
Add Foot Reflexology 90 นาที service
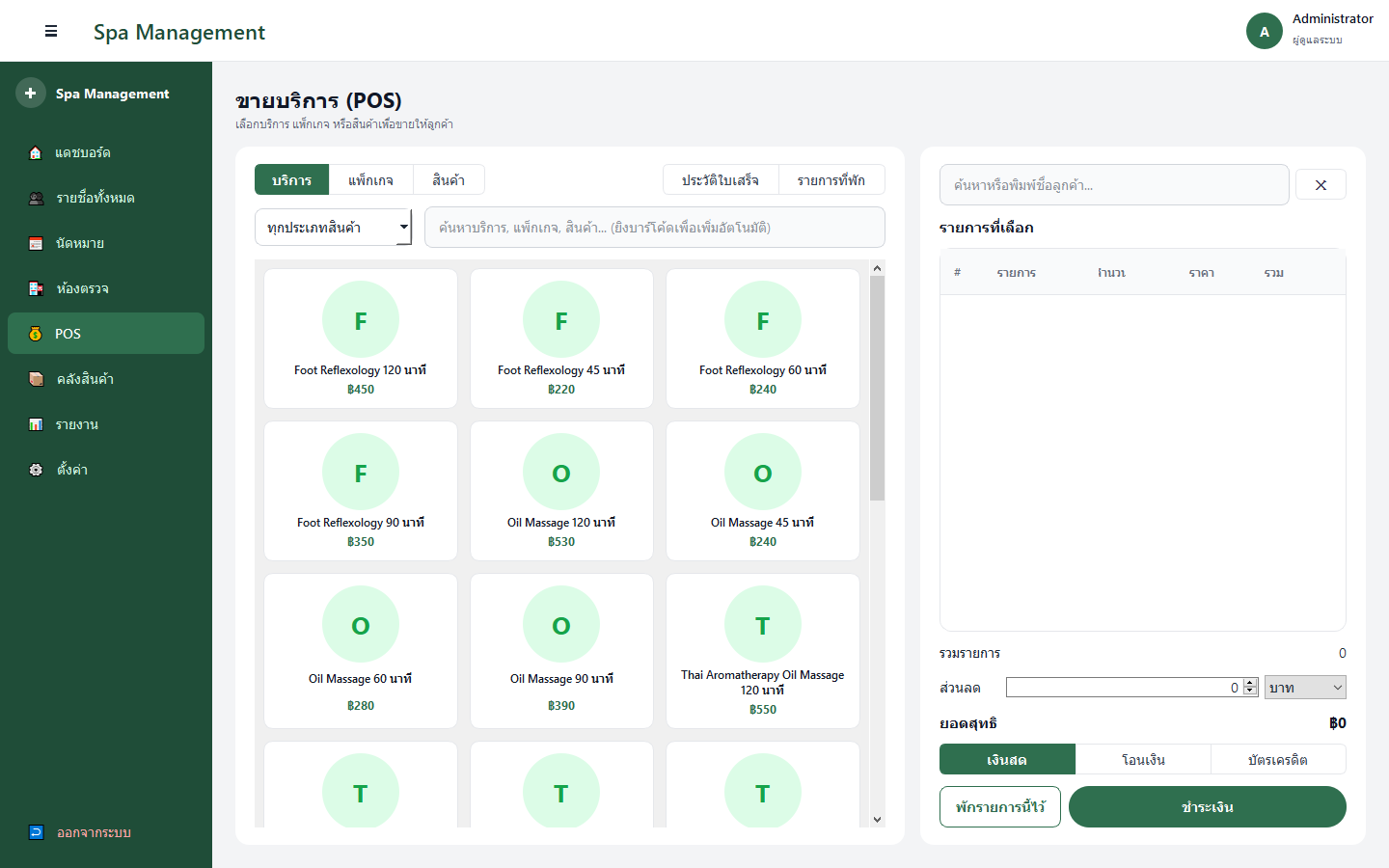point(361,491)
